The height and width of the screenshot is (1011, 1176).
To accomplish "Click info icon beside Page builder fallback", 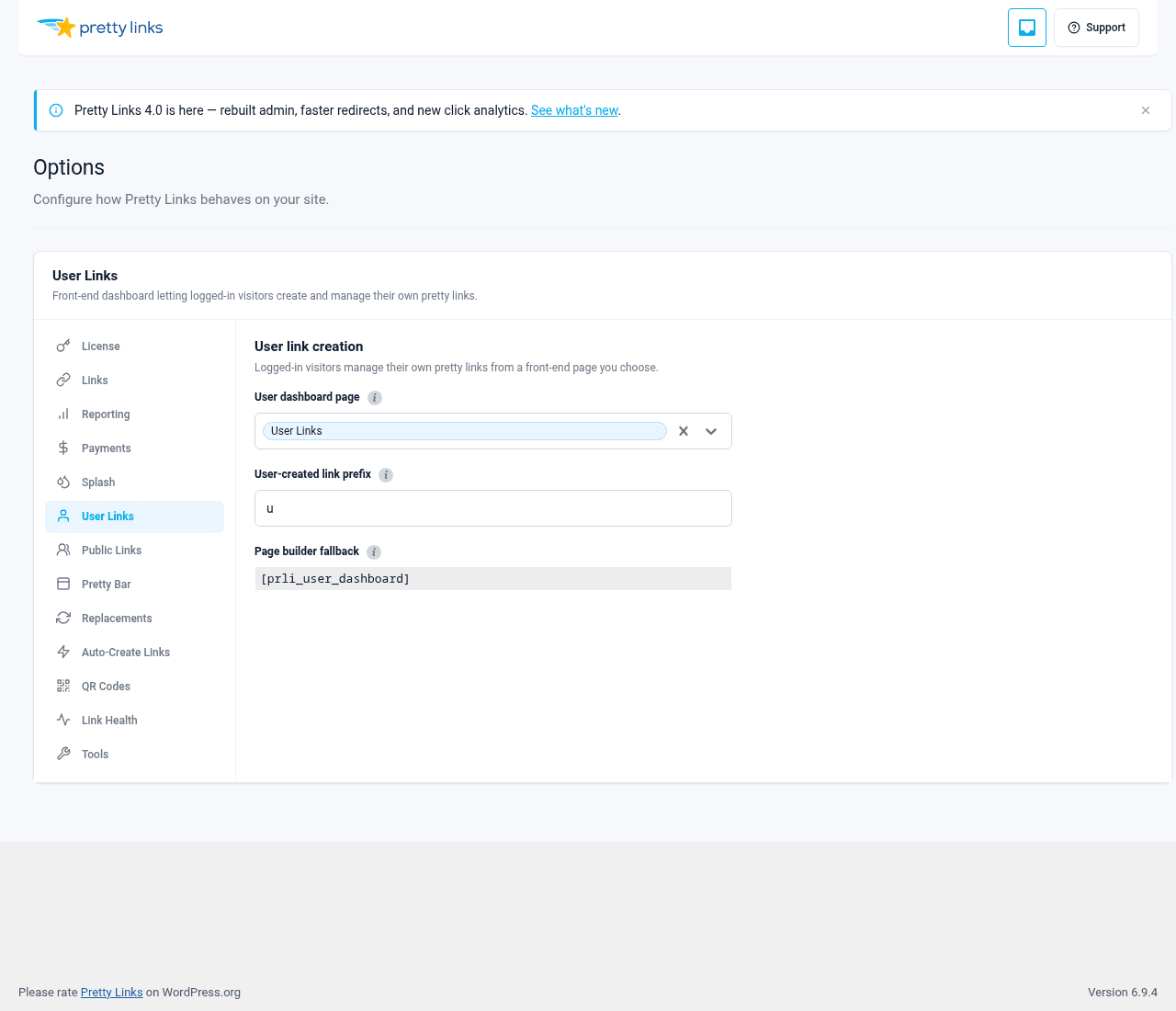I will tap(374, 552).
